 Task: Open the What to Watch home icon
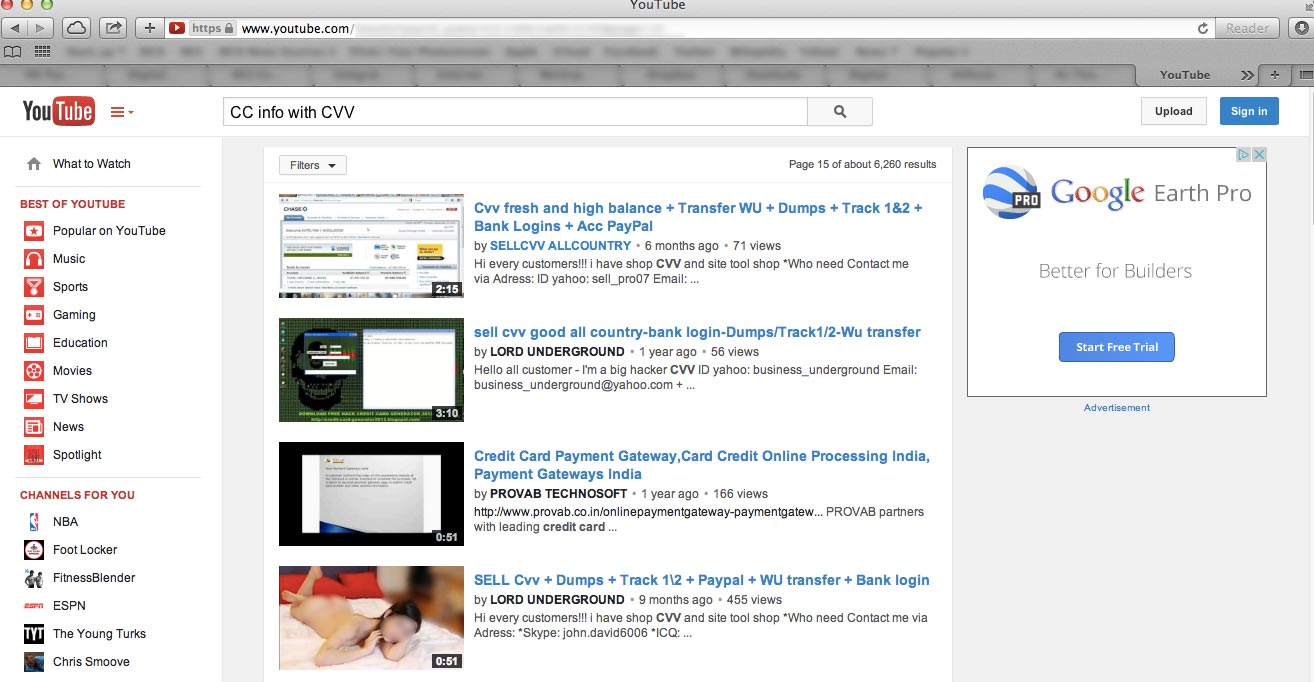(34, 164)
